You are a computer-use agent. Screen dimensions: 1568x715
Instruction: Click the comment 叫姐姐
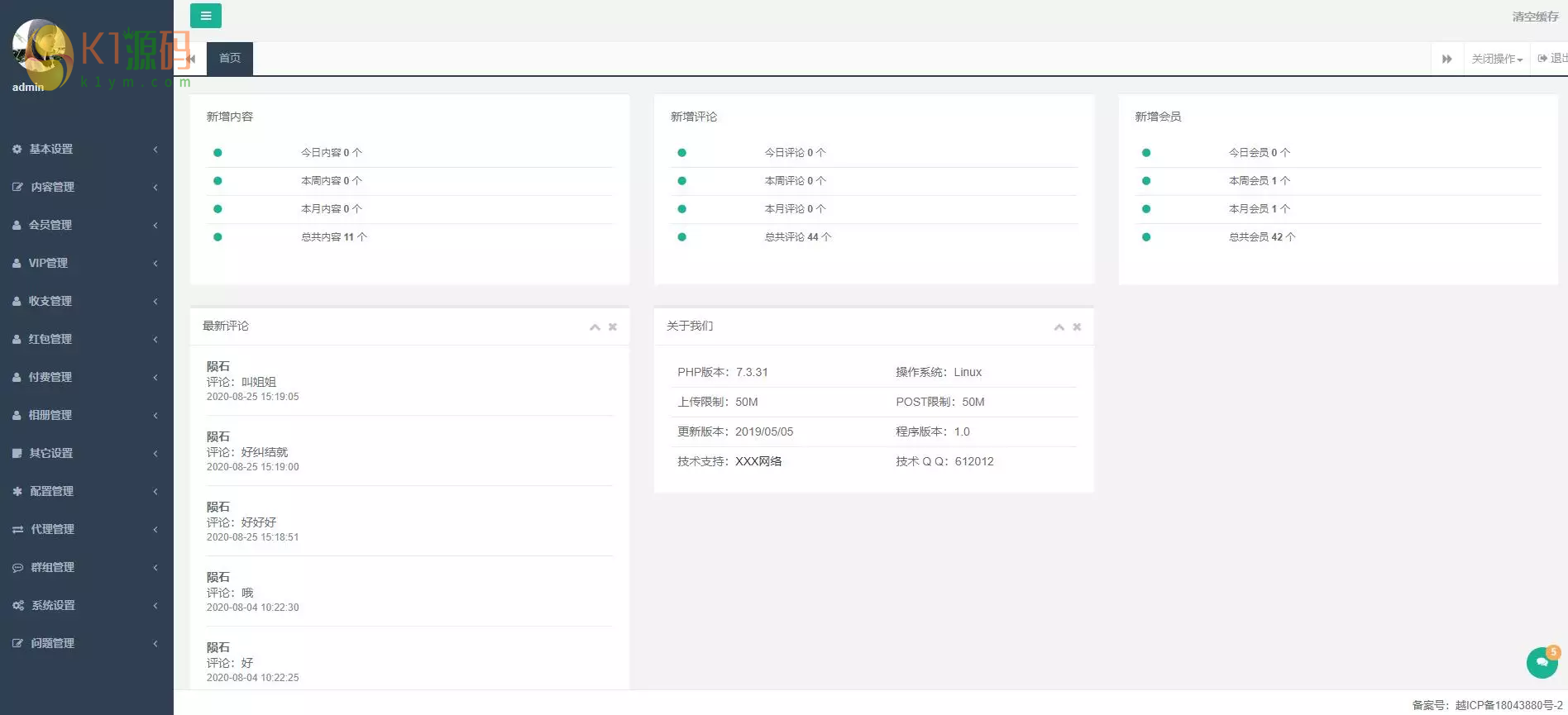coord(259,382)
